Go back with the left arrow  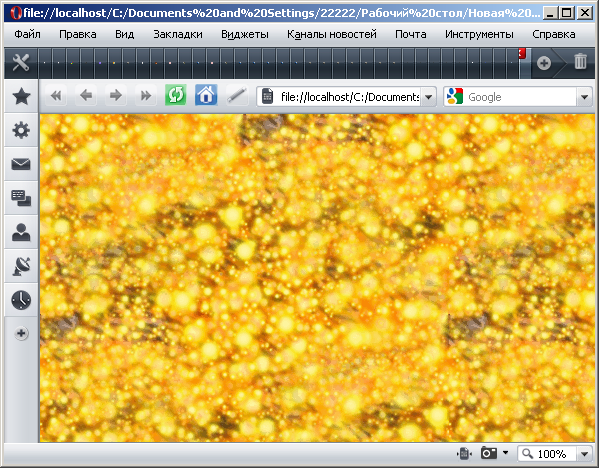coord(86,96)
